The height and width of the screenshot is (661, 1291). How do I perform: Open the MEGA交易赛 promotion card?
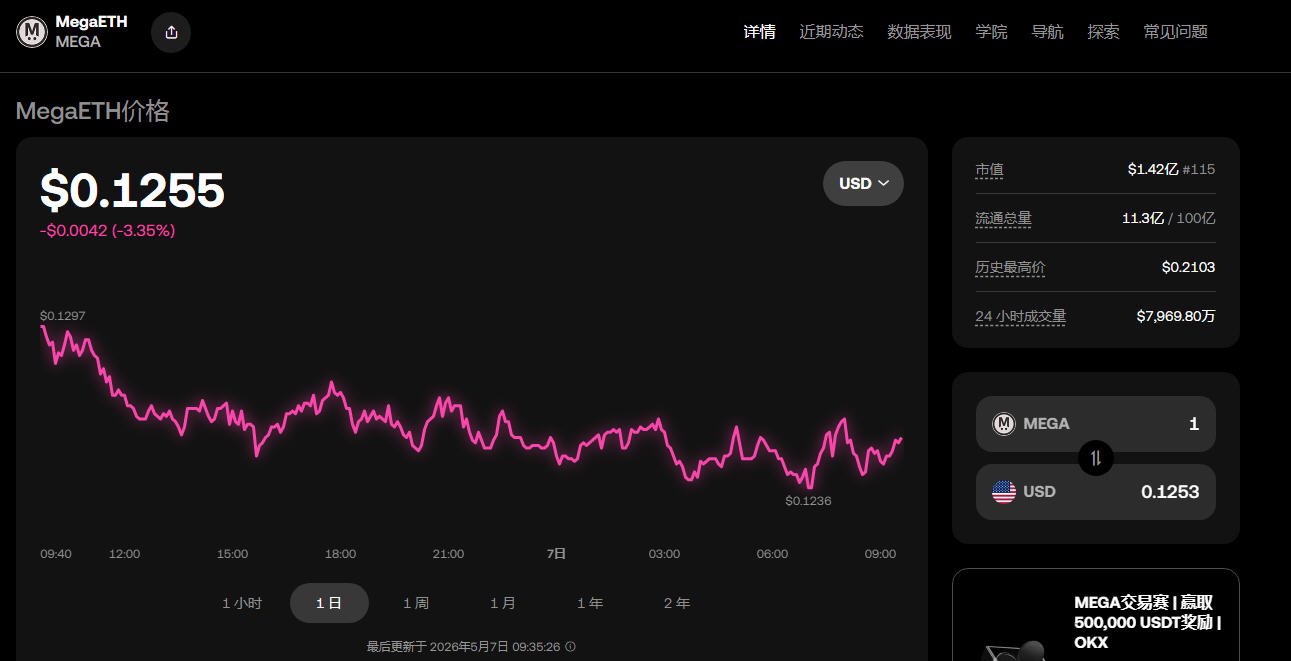1096,615
